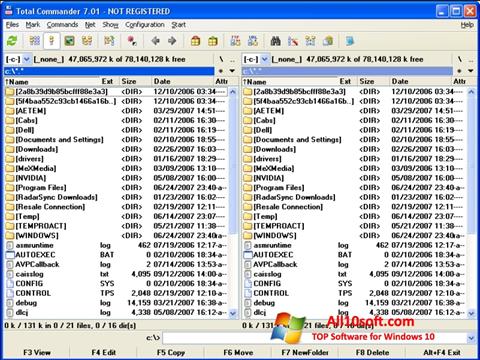Click the F5 Copy button

pyautogui.click(x=171, y=353)
